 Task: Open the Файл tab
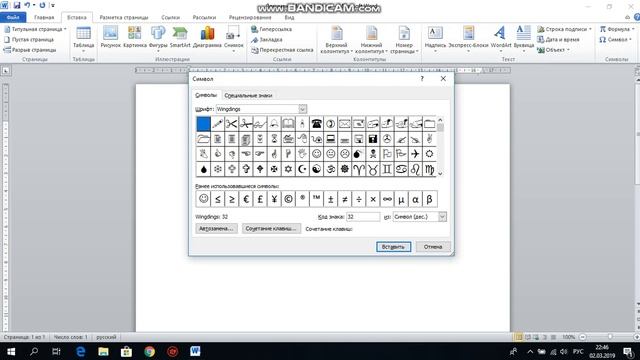coord(13,18)
